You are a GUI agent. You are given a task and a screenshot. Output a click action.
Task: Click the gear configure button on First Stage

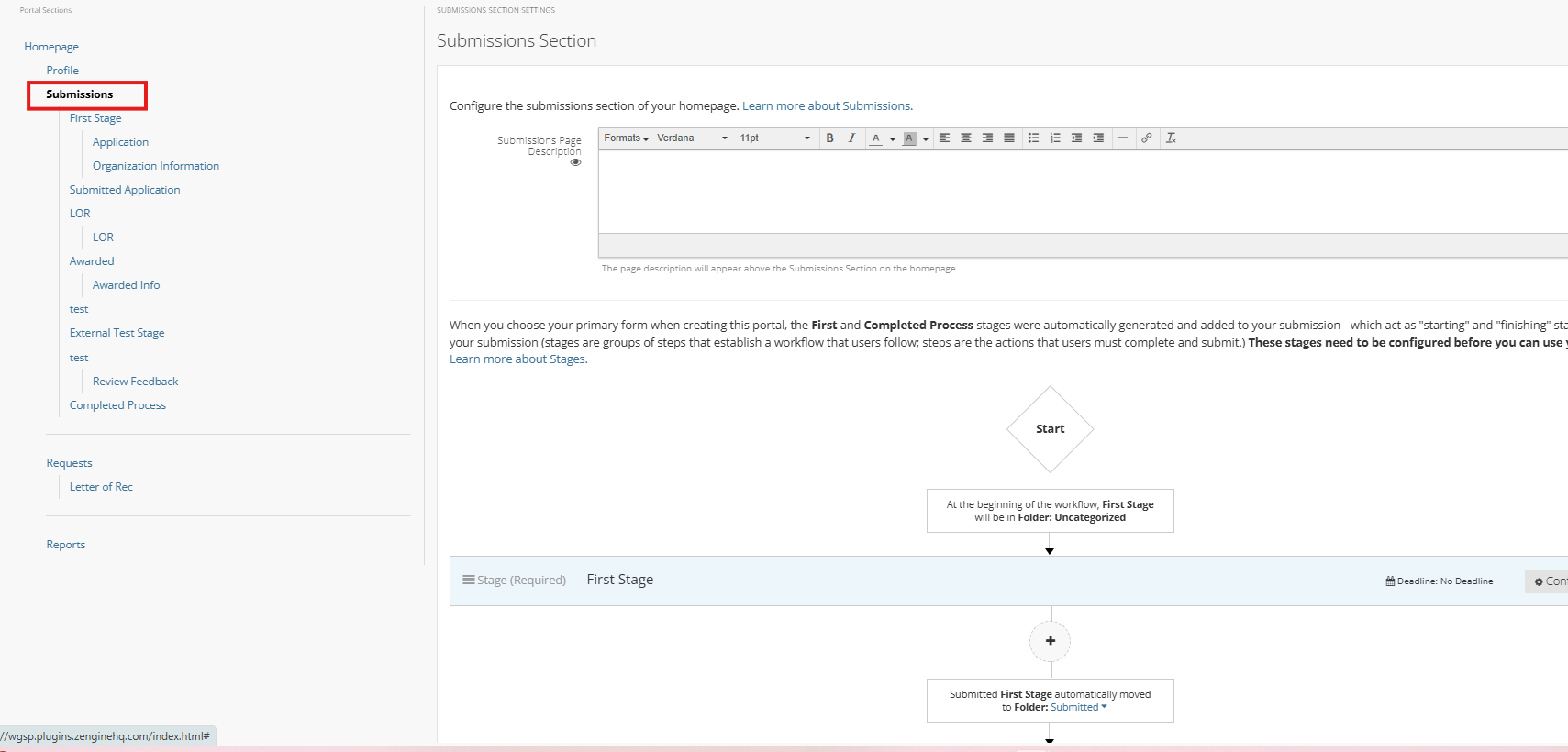pos(1547,581)
